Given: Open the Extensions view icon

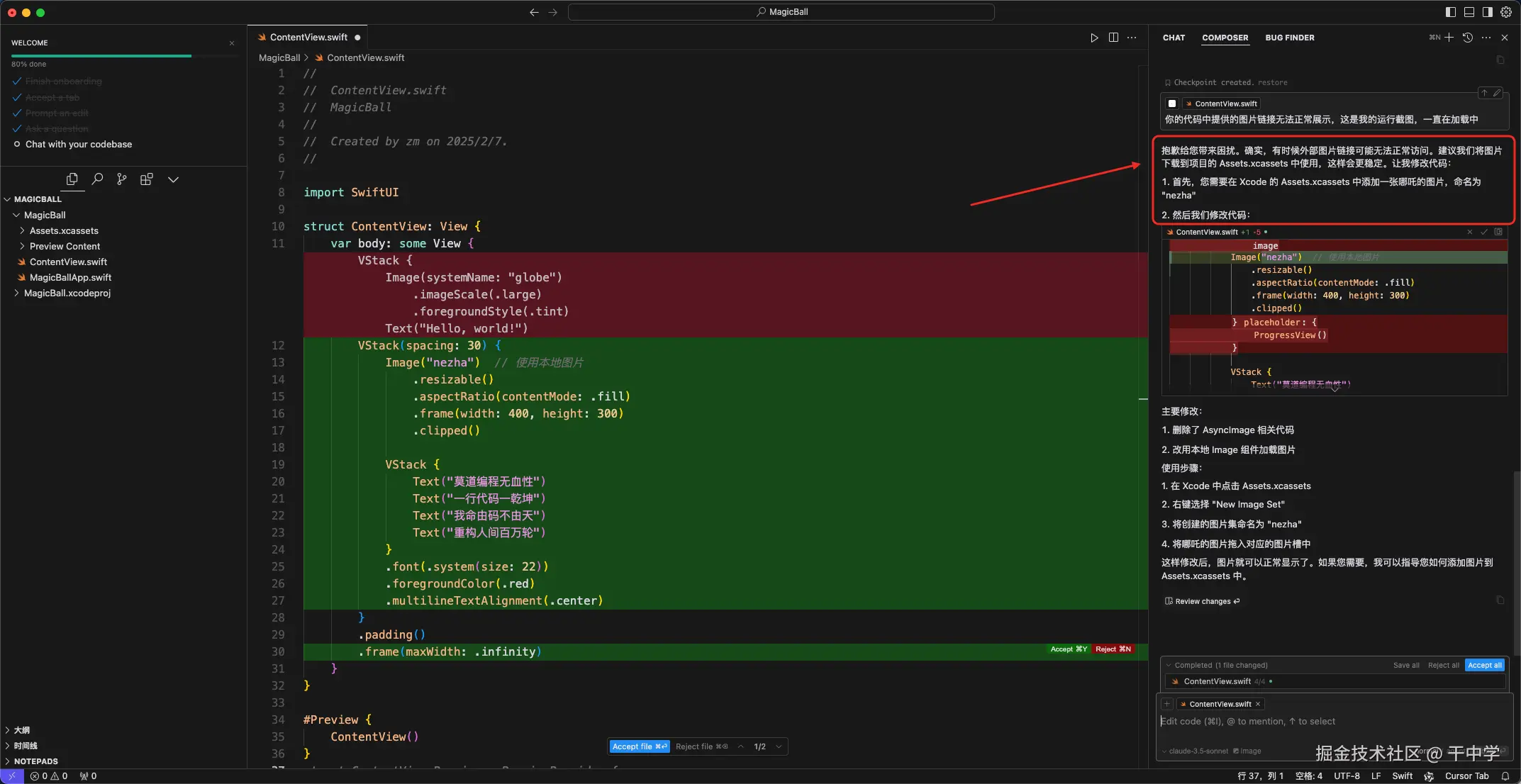Looking at the screenshot, I should click(147, 179).
